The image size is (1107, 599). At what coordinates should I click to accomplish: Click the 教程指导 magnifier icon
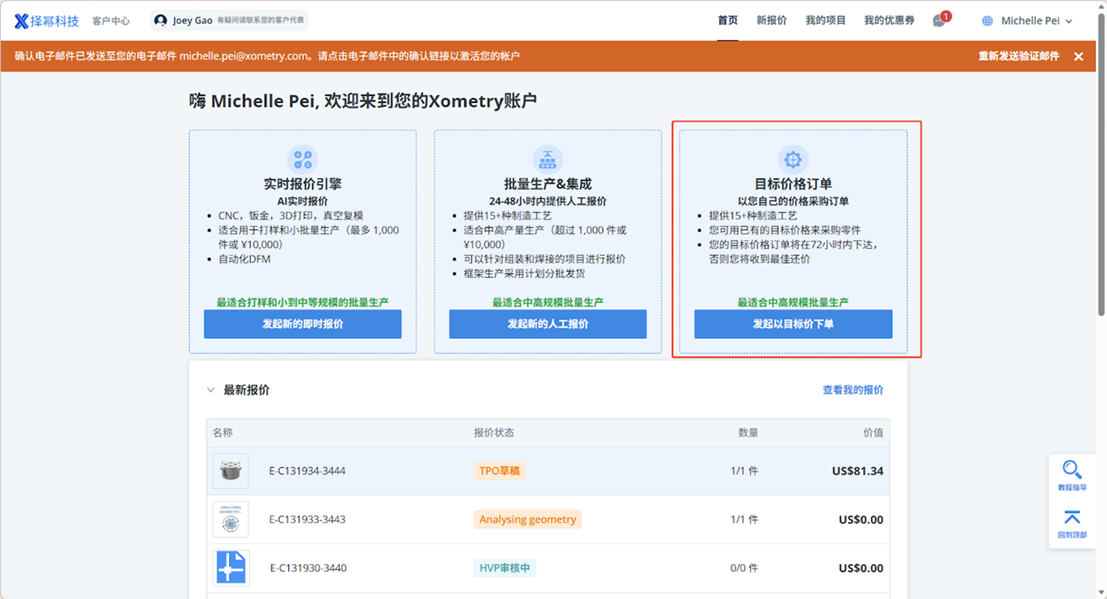pyautogui.click(x=1072, y=470)
